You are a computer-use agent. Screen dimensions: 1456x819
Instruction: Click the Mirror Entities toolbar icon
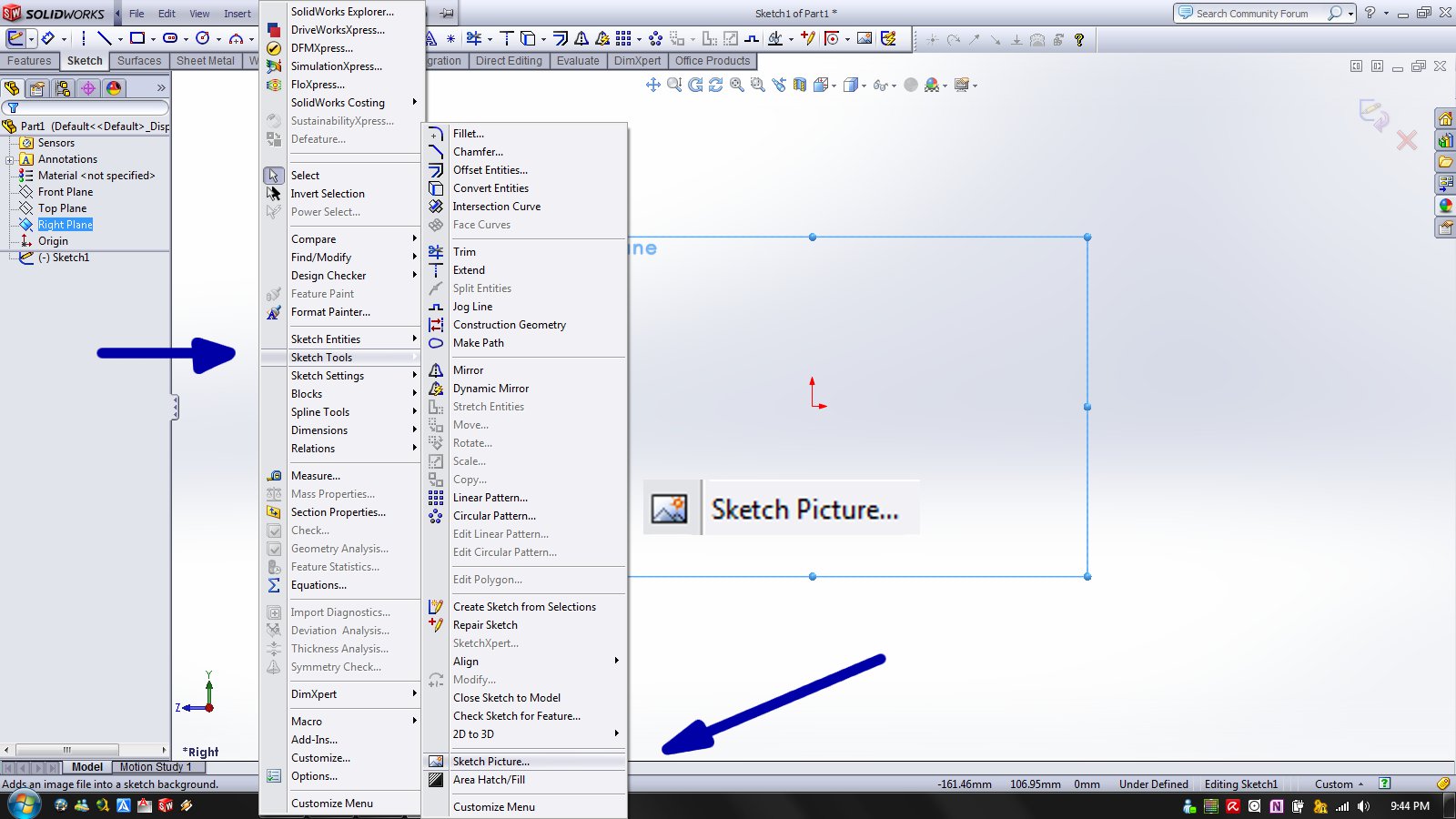(x=581, y=38)
